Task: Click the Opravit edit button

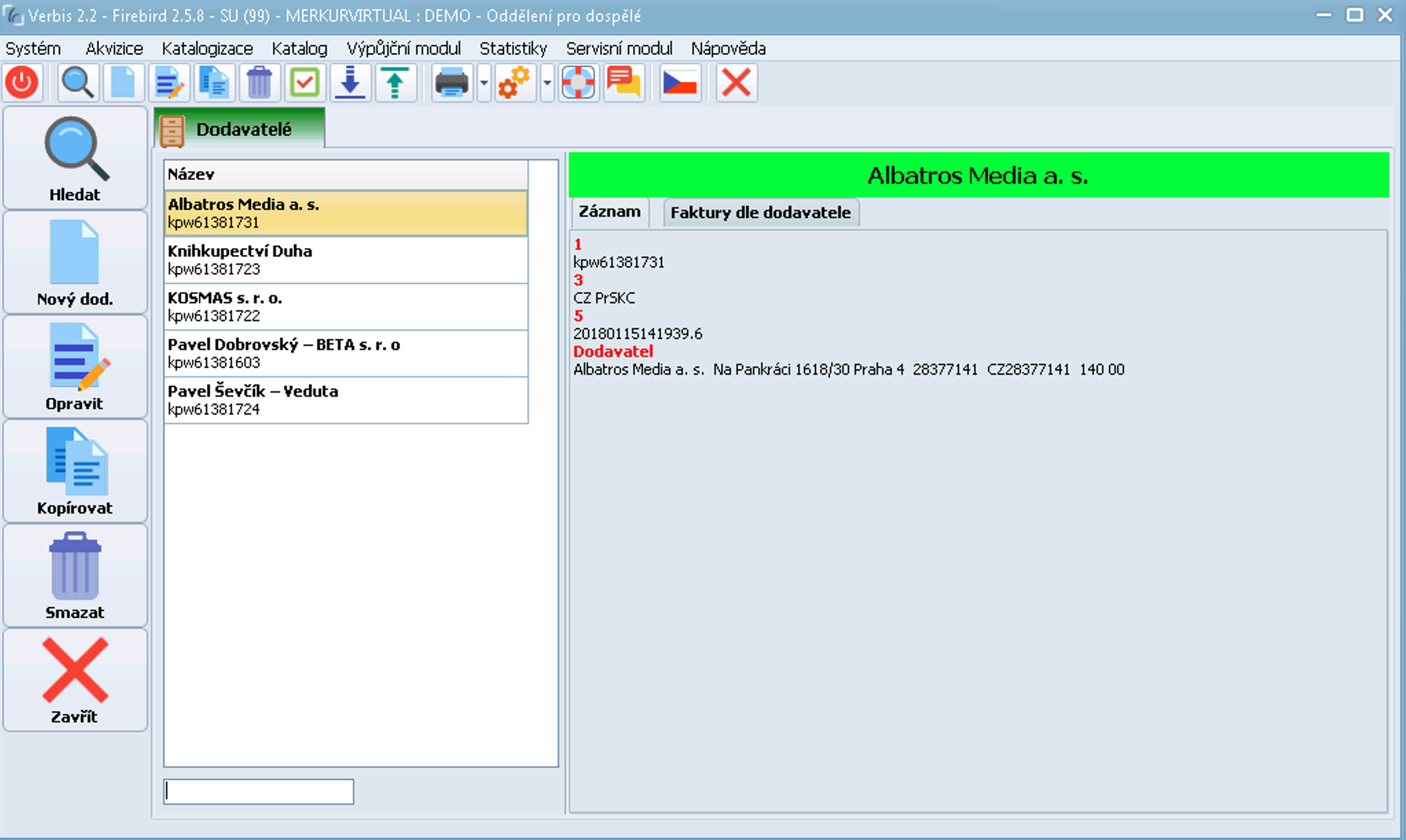Action: [75, 367]
